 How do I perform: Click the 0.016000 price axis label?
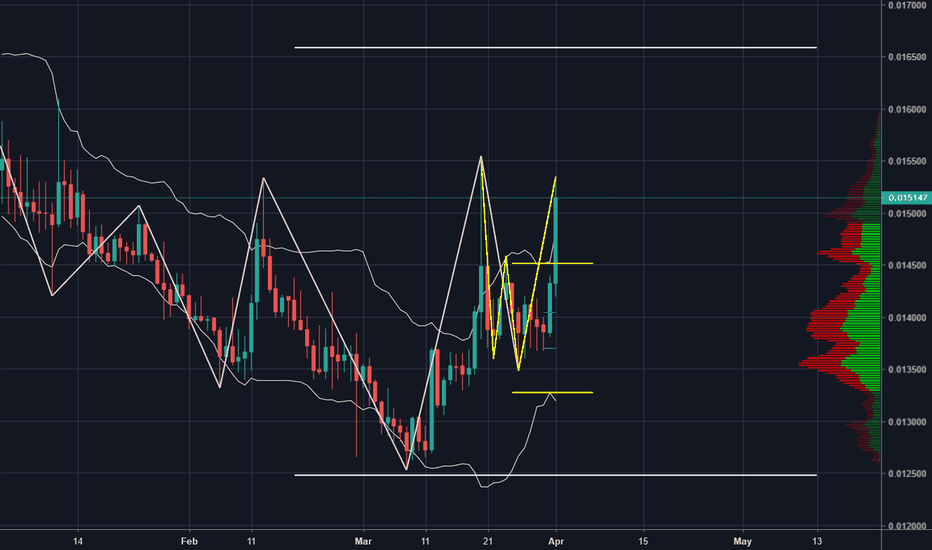907,109
